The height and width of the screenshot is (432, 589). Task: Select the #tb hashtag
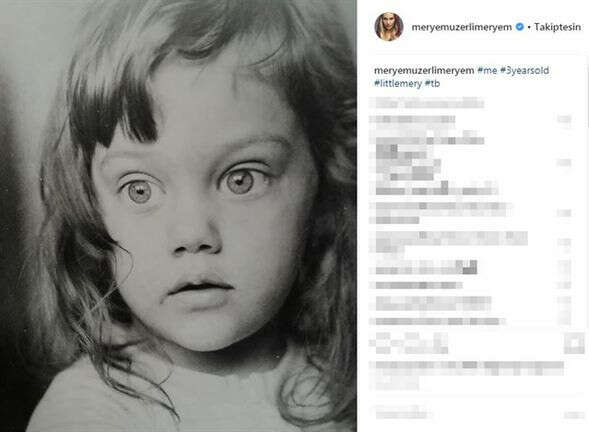(432, 83)
